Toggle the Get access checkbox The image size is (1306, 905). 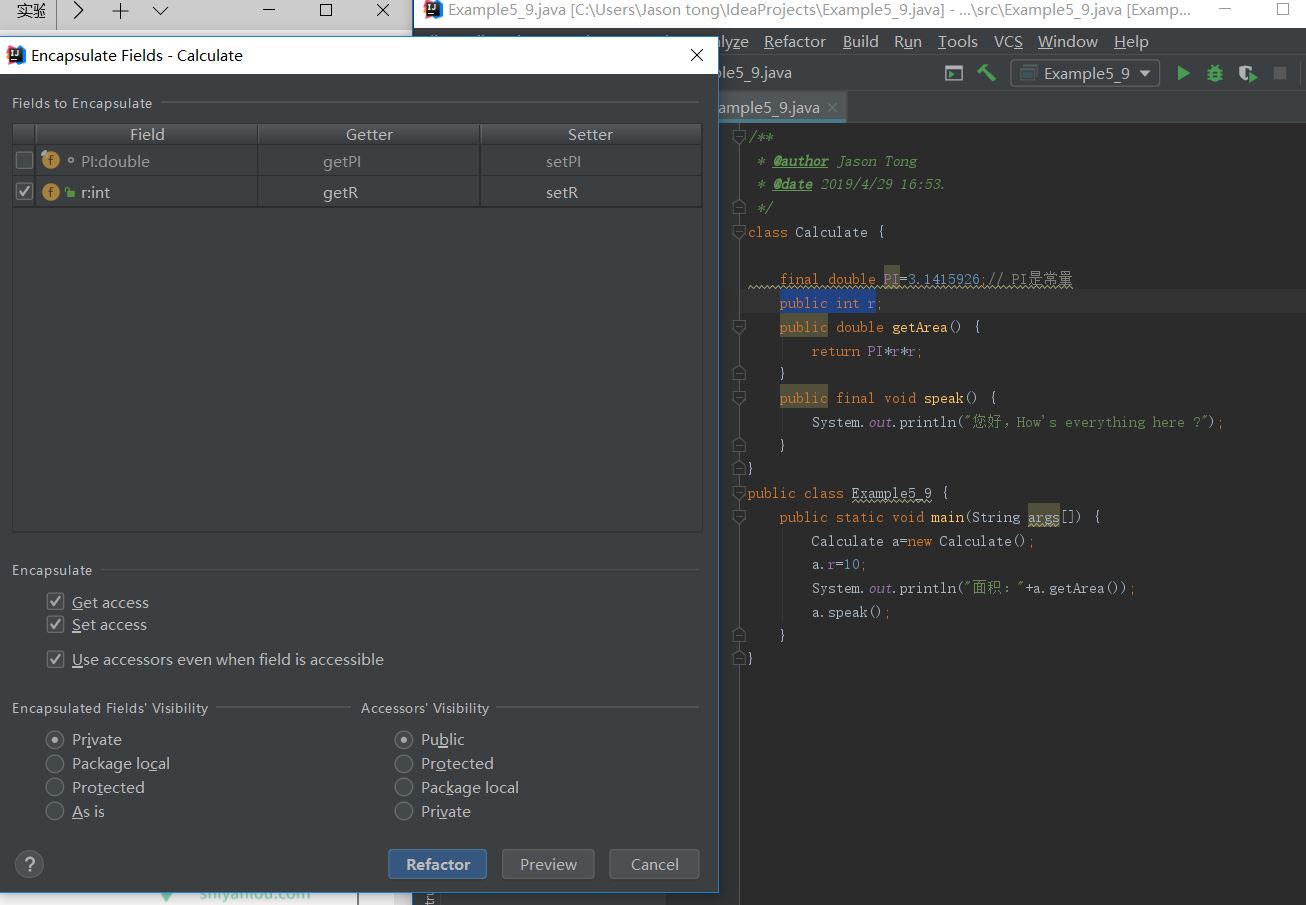[56, 602]
